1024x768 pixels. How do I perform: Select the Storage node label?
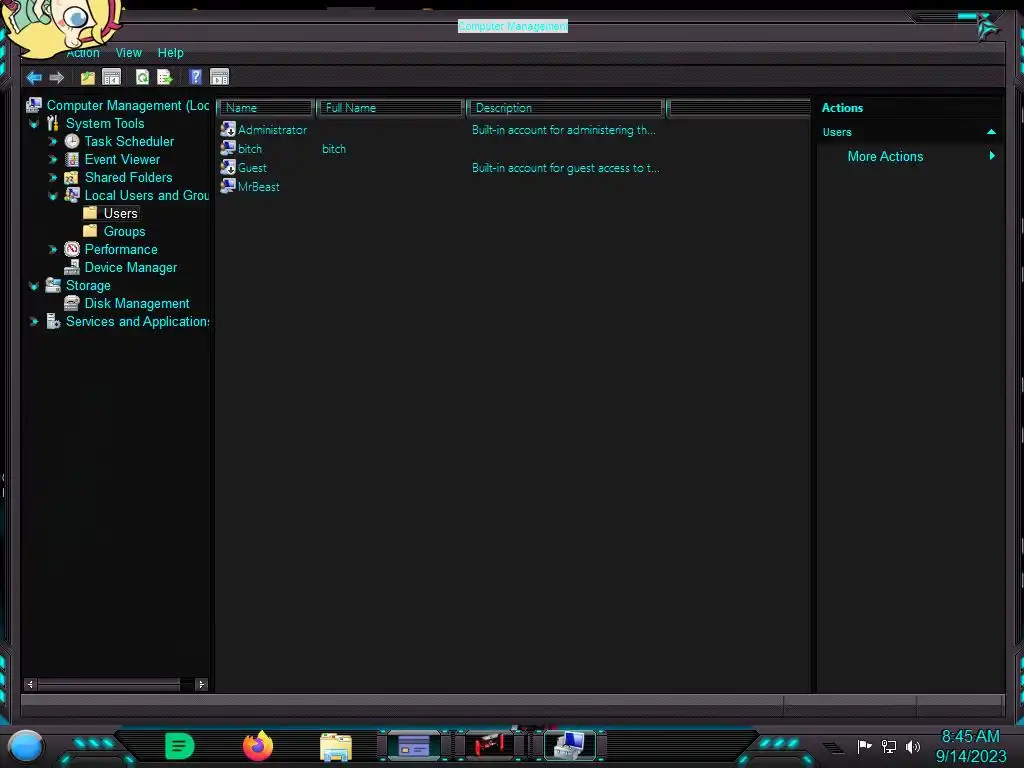[x=88, y=285]
